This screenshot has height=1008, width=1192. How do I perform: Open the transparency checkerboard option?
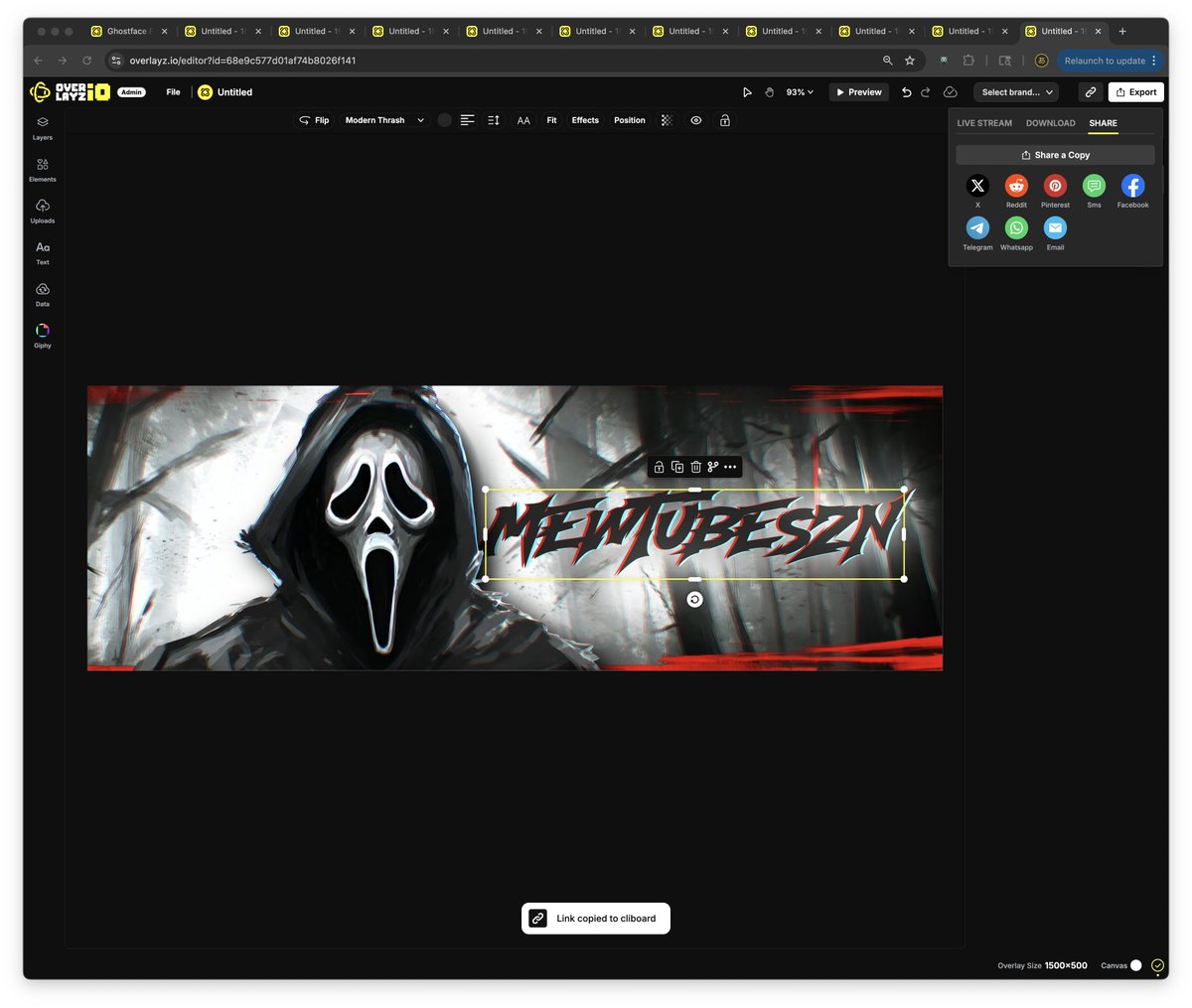click(667, 120)
